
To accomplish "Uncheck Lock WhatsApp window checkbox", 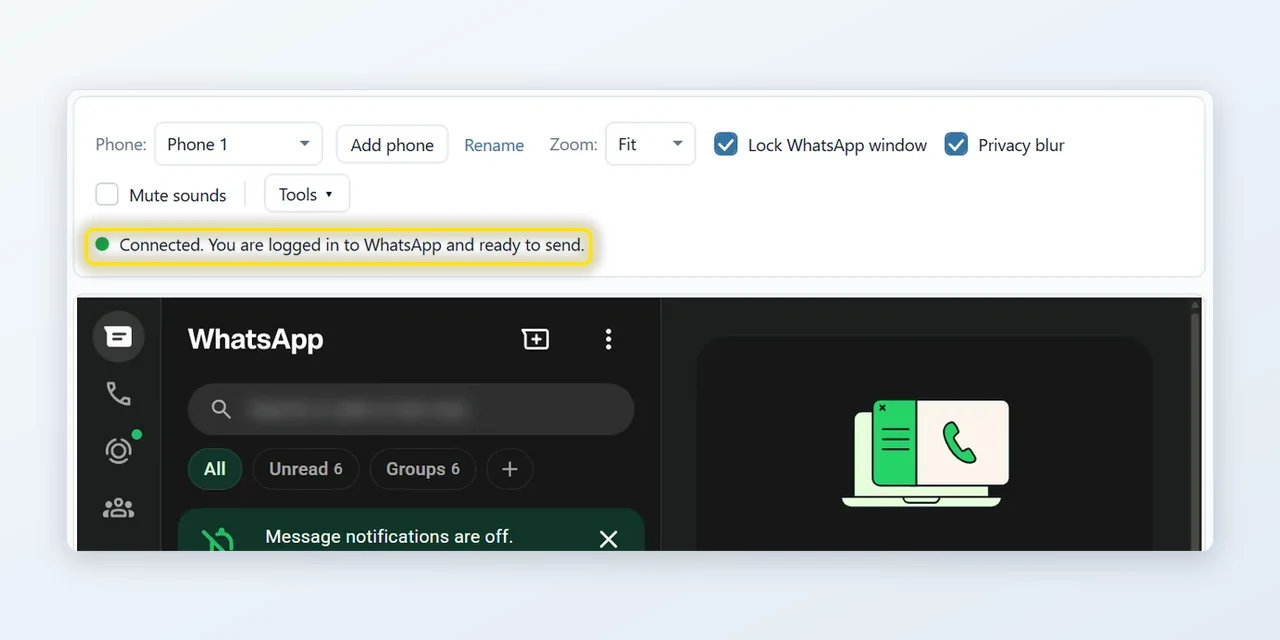I will click(x=726, y=145).
